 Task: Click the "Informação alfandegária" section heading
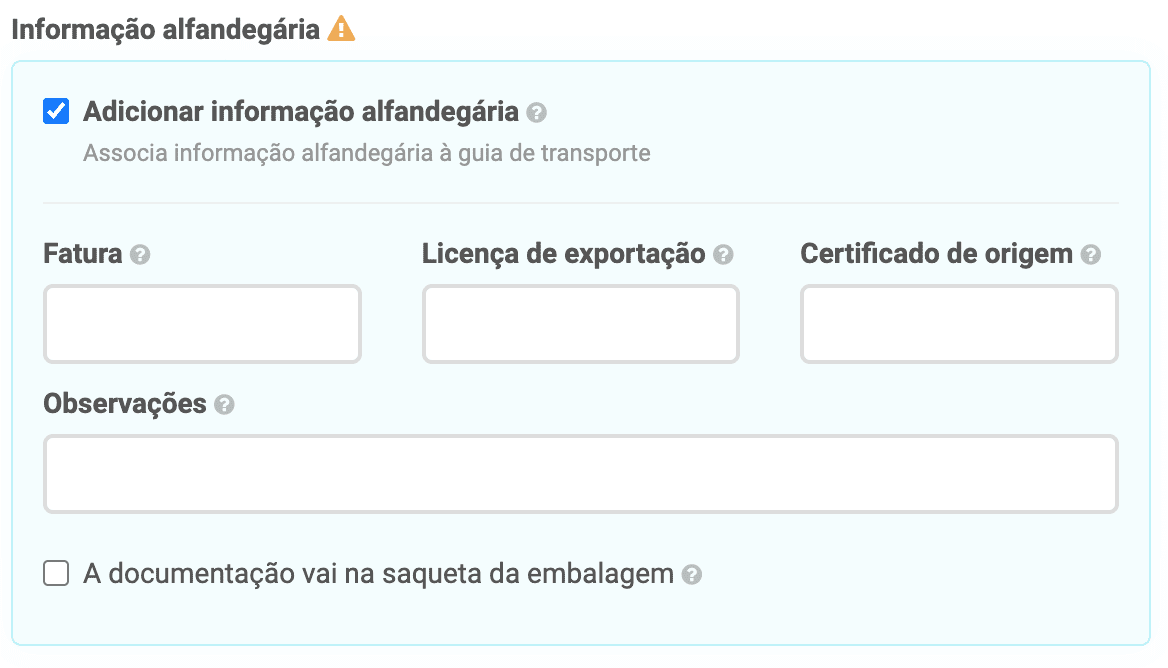(x=166, y=29)
